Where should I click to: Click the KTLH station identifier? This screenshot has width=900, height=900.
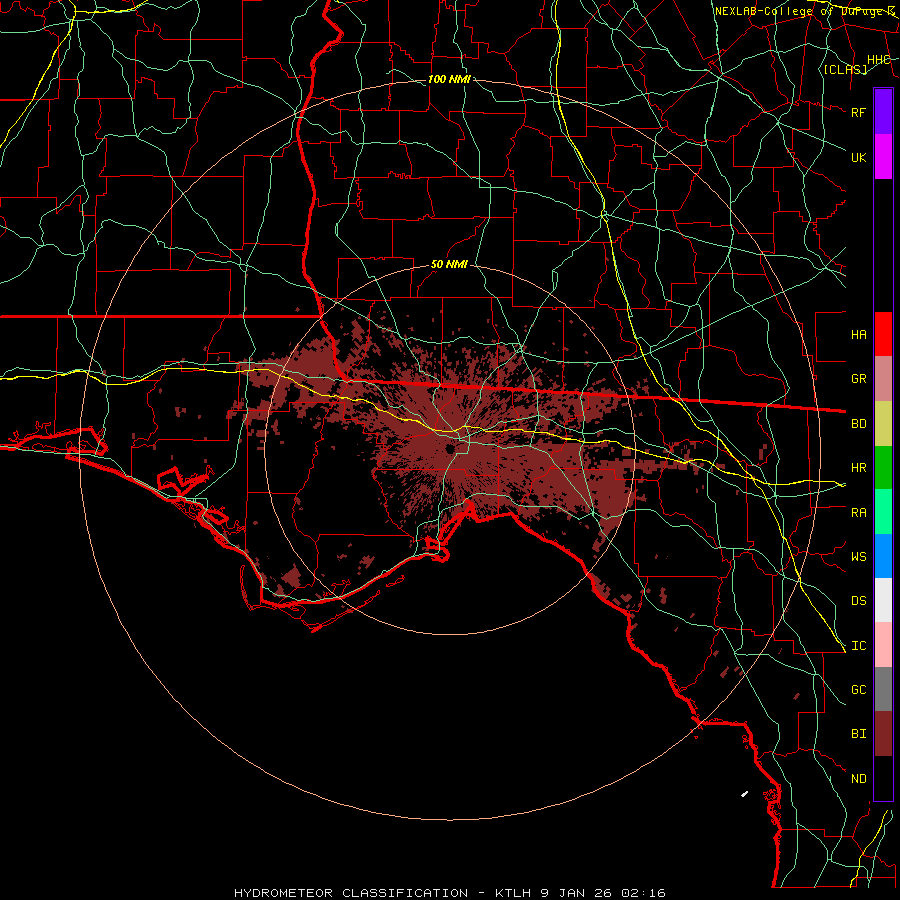tap(513, 893)
